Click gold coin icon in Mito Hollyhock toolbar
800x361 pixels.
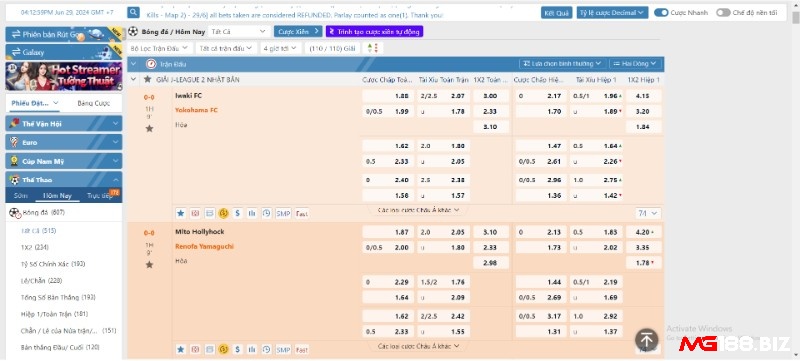[223, 349]
